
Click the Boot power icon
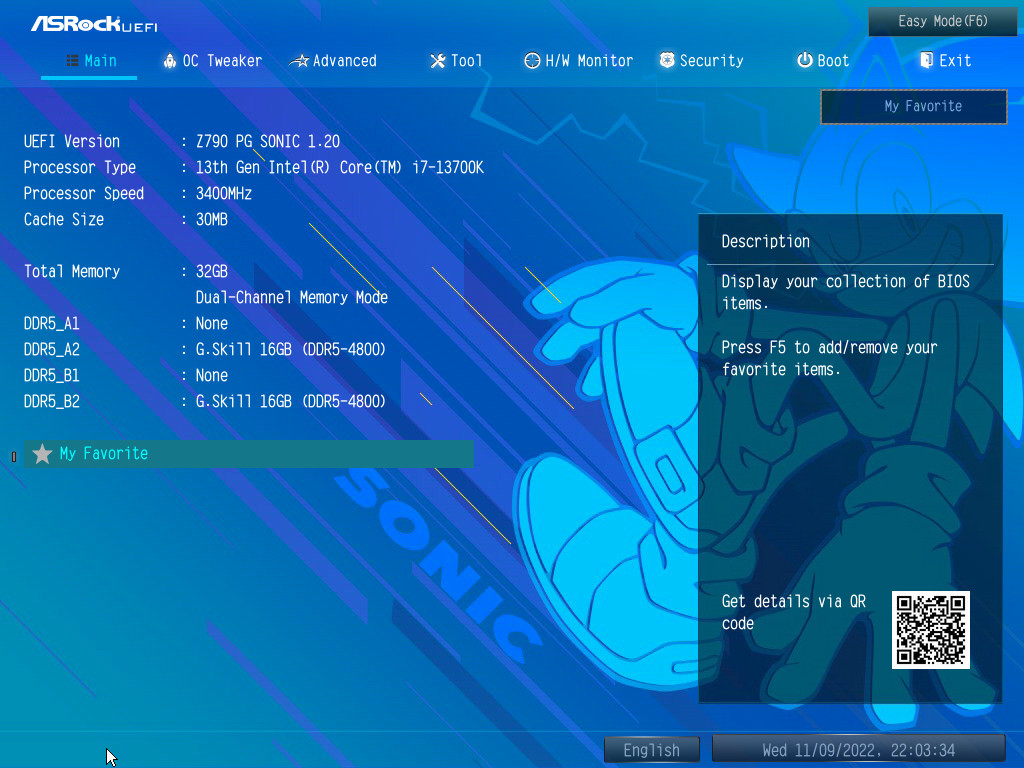804,61
